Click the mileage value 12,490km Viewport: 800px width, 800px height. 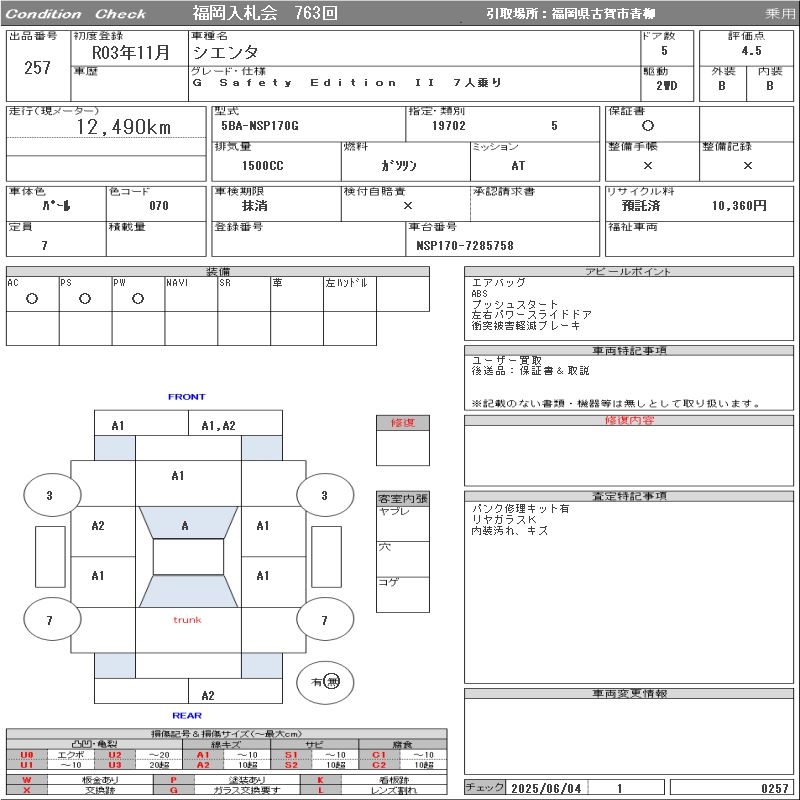click(x=124, y=127)
